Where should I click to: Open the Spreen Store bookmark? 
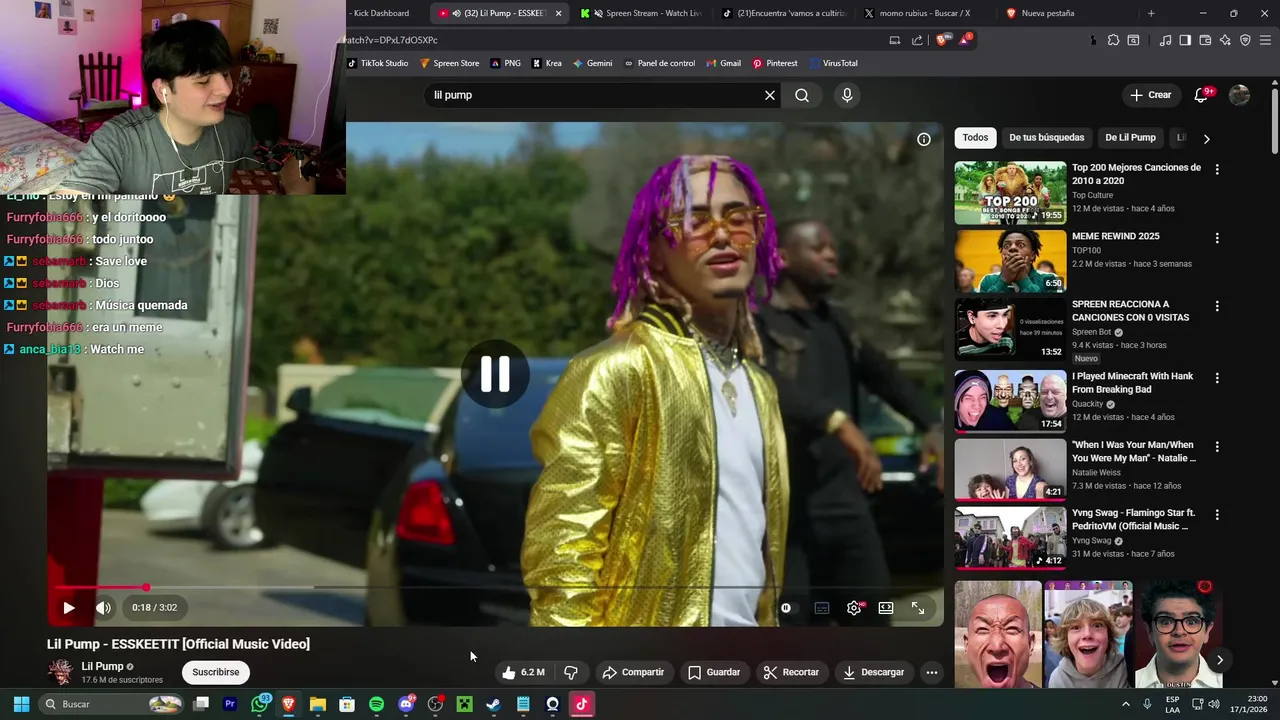(x=449, y=63)
